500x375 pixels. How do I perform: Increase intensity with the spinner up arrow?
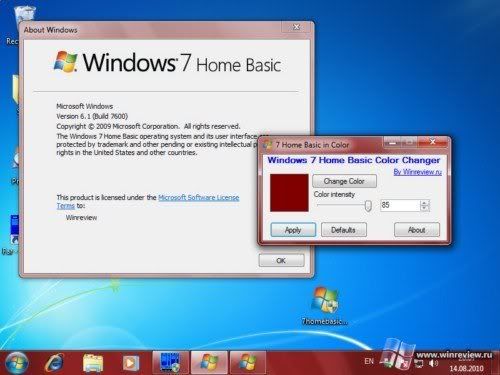pyautogui.click(x=424, y=202)
